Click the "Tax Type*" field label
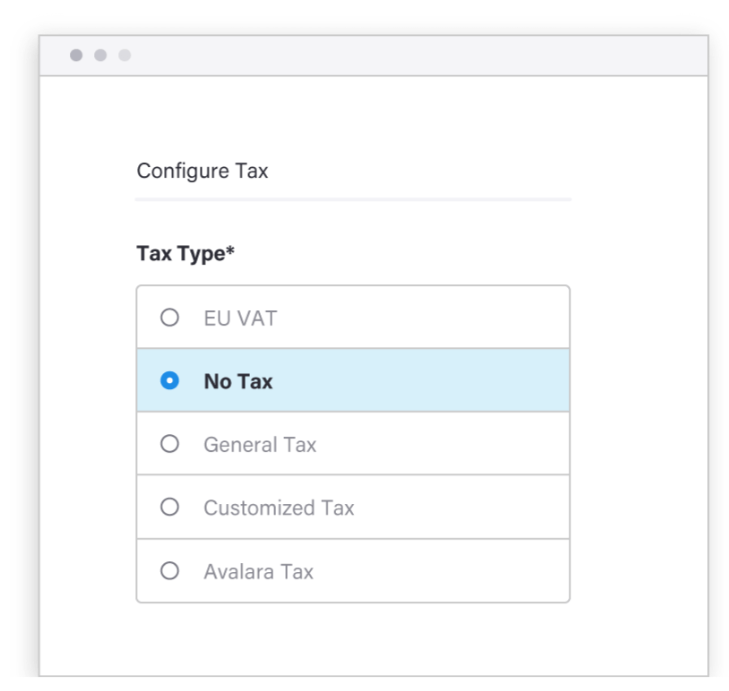This screenshot has width=729, height=691. coord(185,254)
